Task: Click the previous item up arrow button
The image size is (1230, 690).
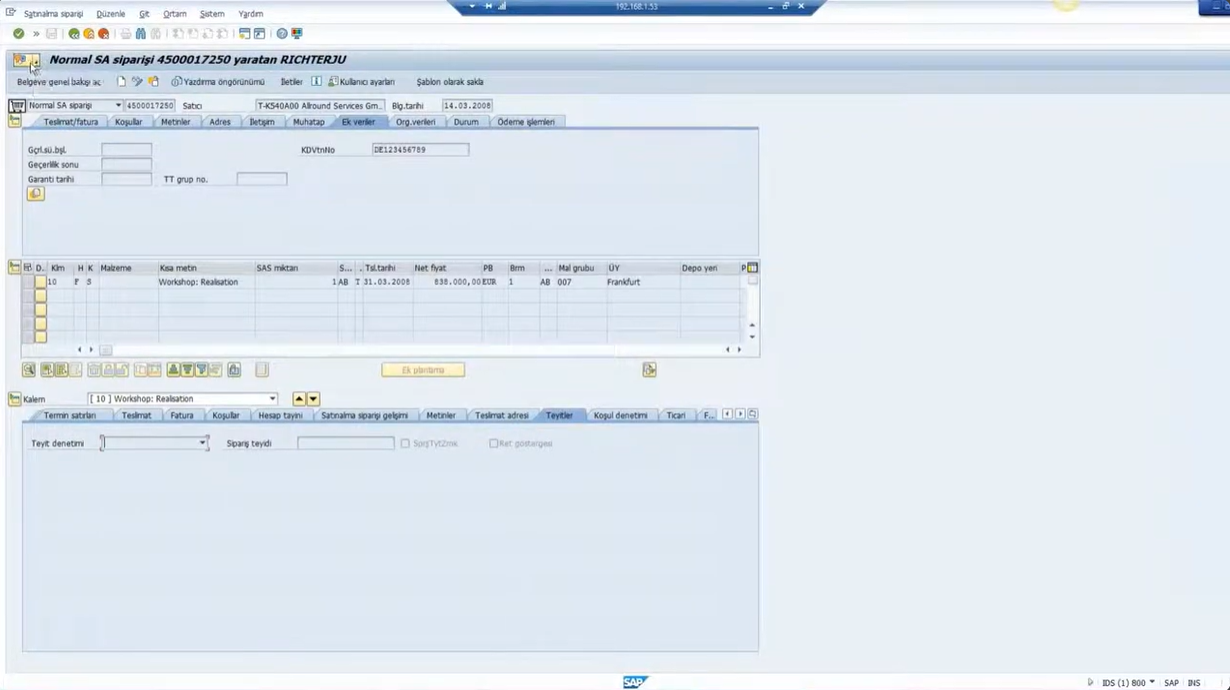Action: (299, 399)
